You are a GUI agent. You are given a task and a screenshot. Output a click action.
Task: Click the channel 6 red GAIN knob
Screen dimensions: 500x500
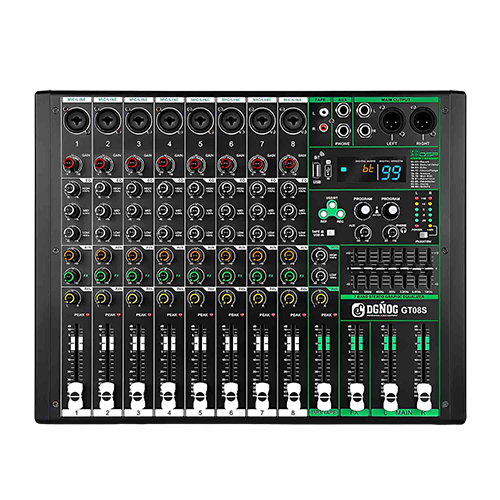pos(226,163)
